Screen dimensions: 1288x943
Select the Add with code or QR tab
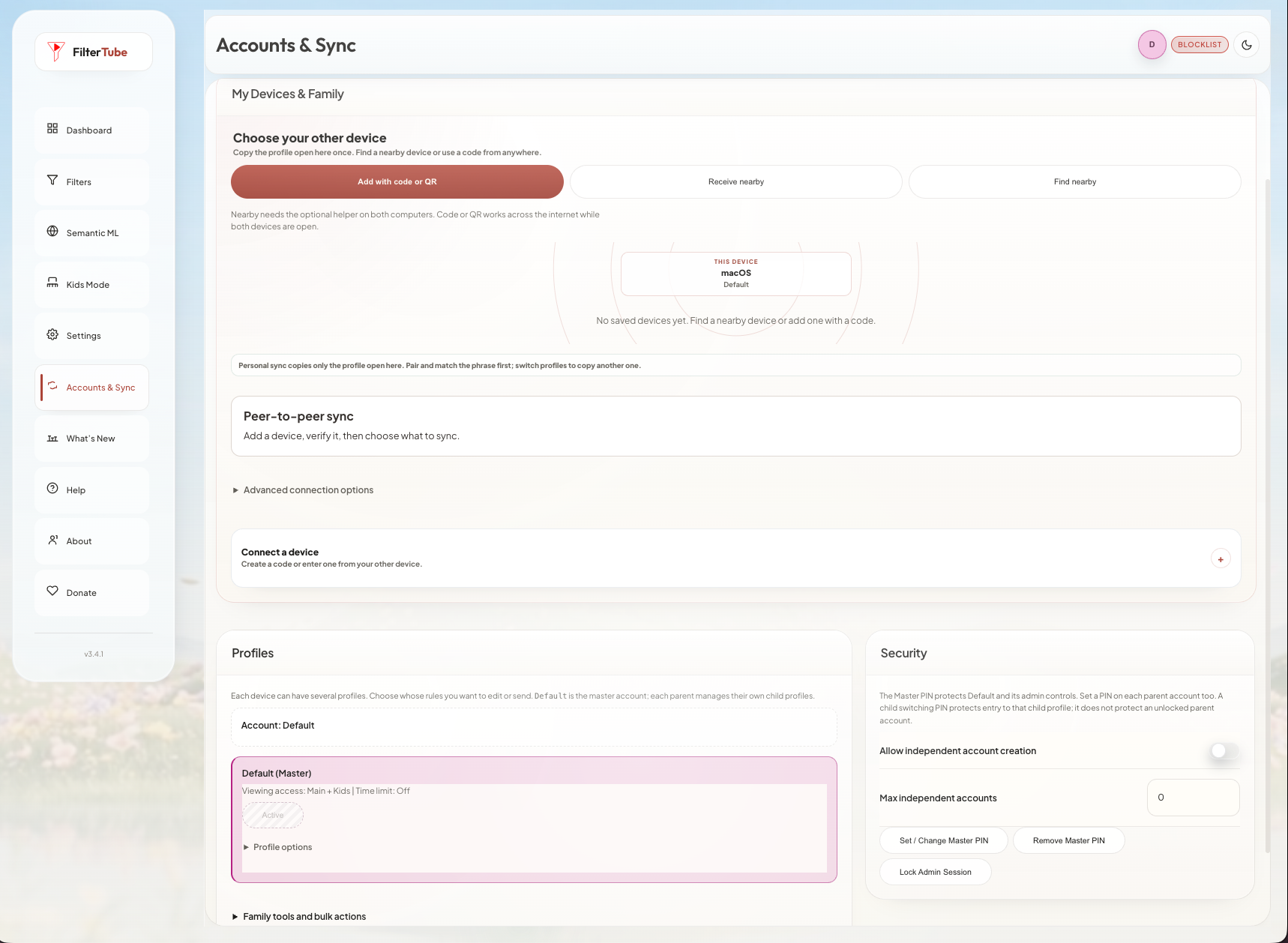click(397, 182)
